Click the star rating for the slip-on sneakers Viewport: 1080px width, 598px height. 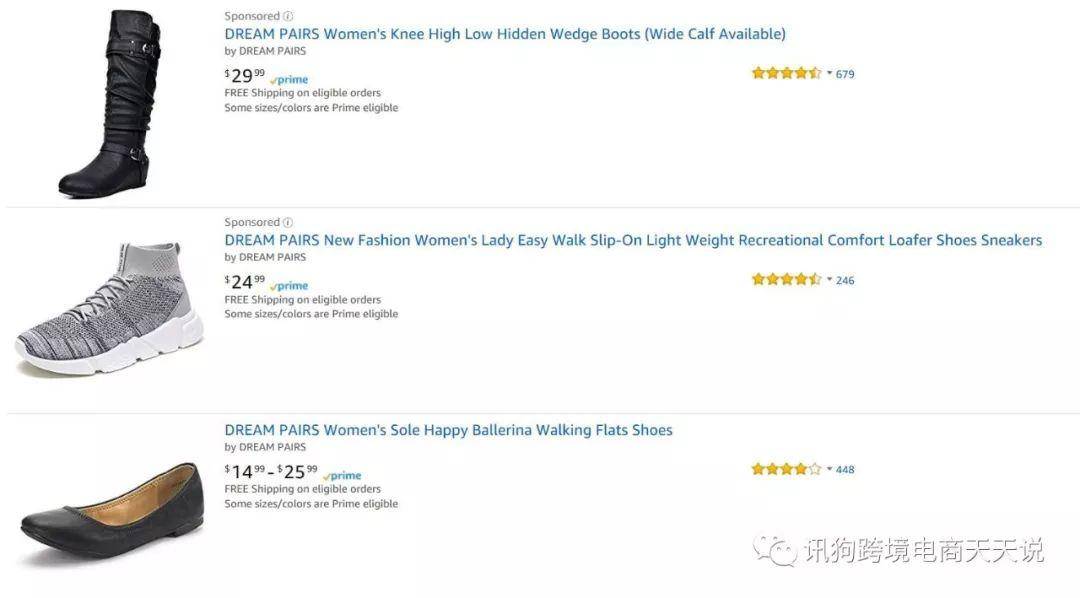(x=787, y=279)
